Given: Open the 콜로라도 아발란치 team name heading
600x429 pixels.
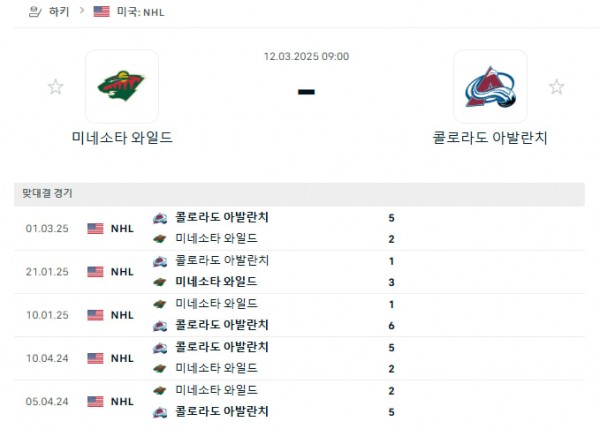Looking at the screenshot, I should point(490,137).
